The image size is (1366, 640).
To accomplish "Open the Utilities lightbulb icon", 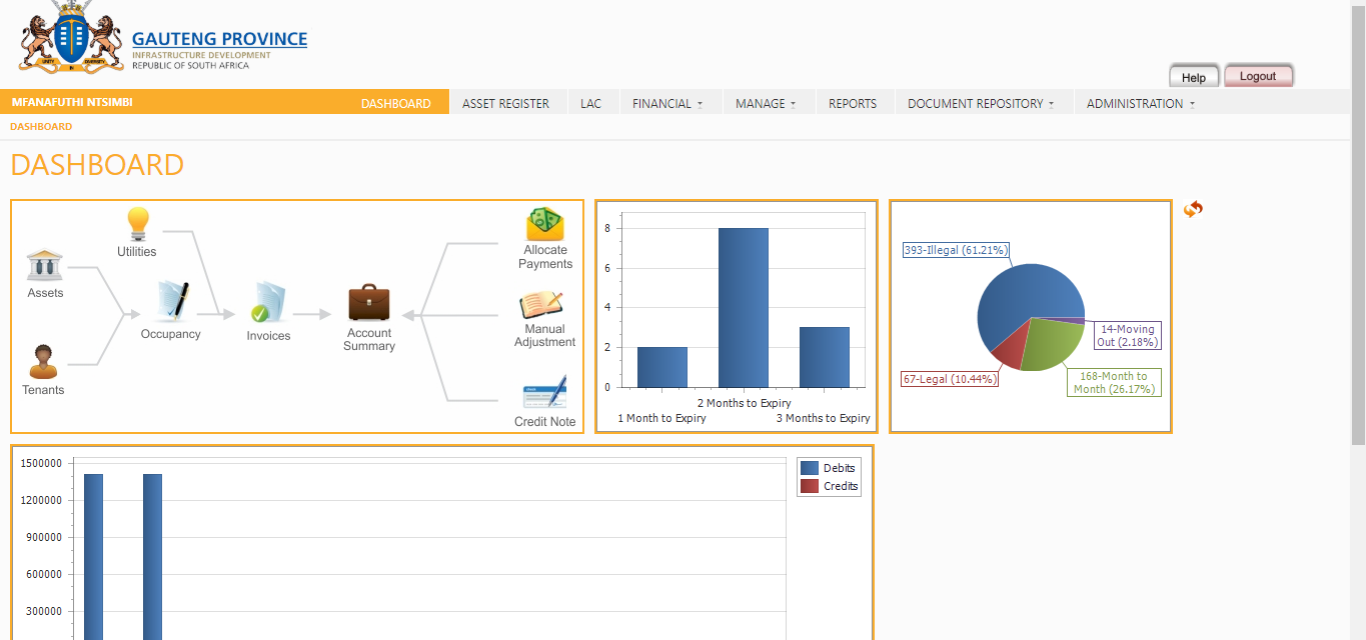I will click(x=137, y=224).
